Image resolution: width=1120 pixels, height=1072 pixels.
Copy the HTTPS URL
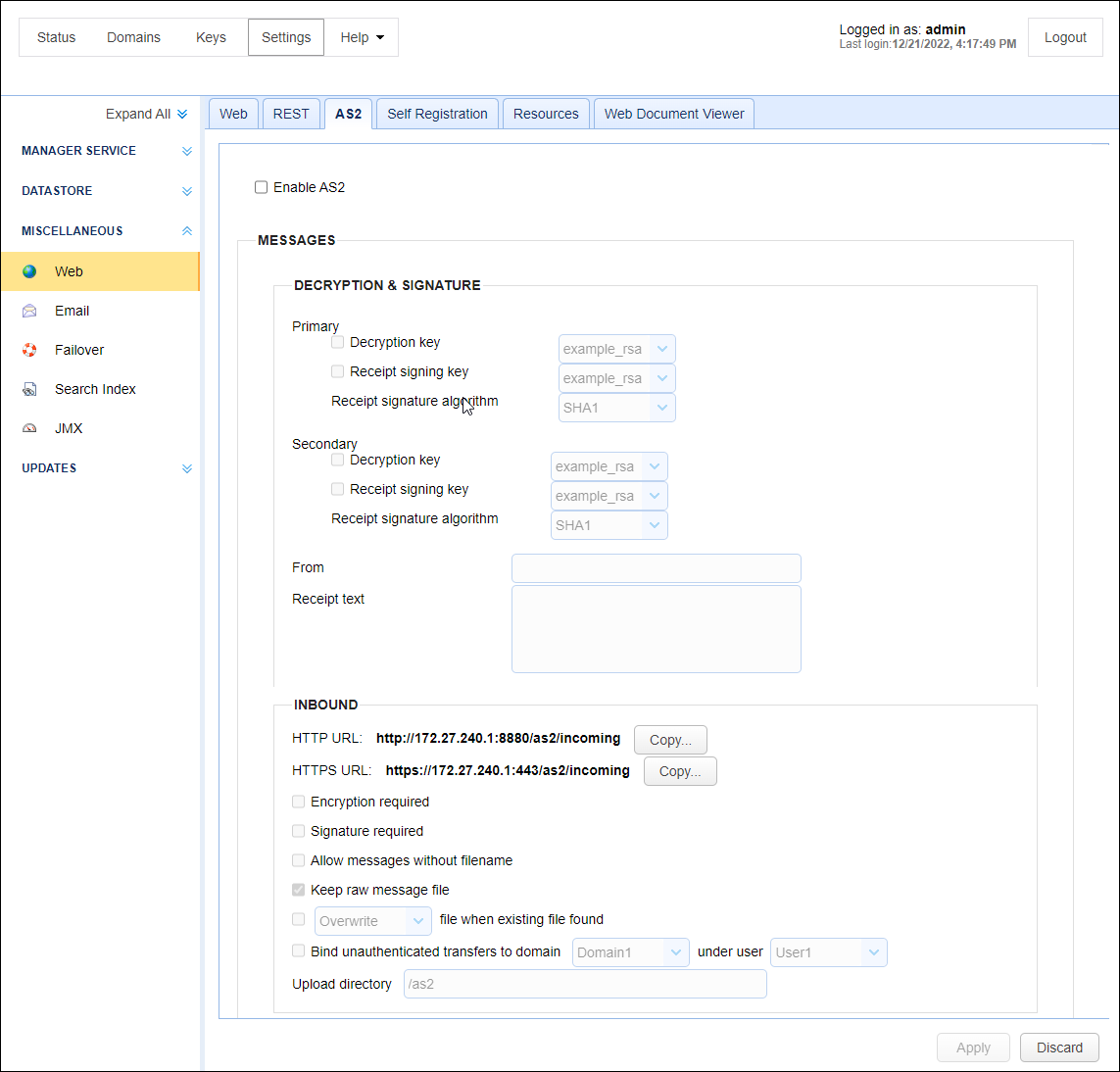coord(680,771)
